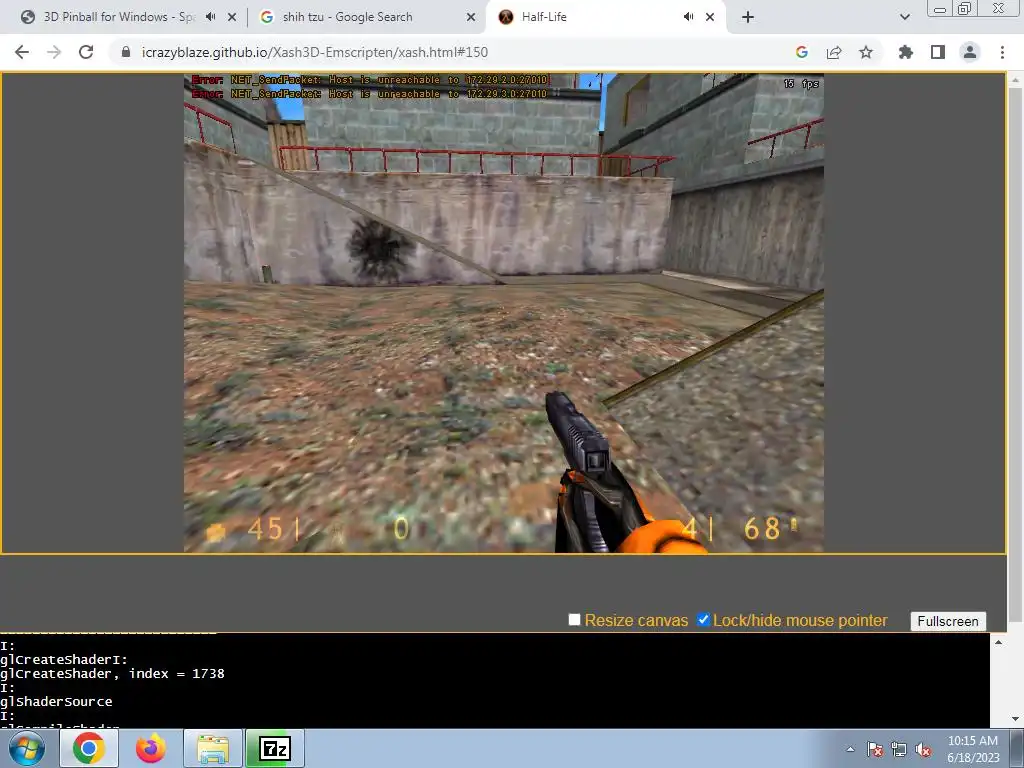Launch Firefox from the taskbar
Screen dimensions: 1024x768
point(150,748)
